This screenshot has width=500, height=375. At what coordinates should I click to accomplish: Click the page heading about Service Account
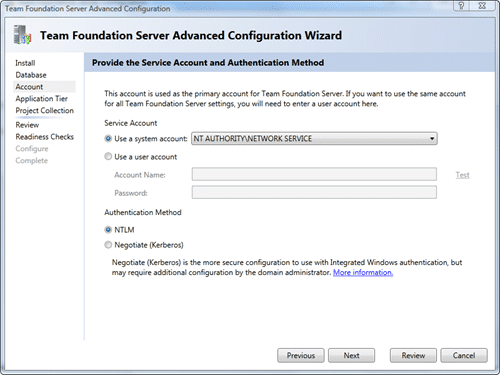pyautogui.click(x=208, y=63)
